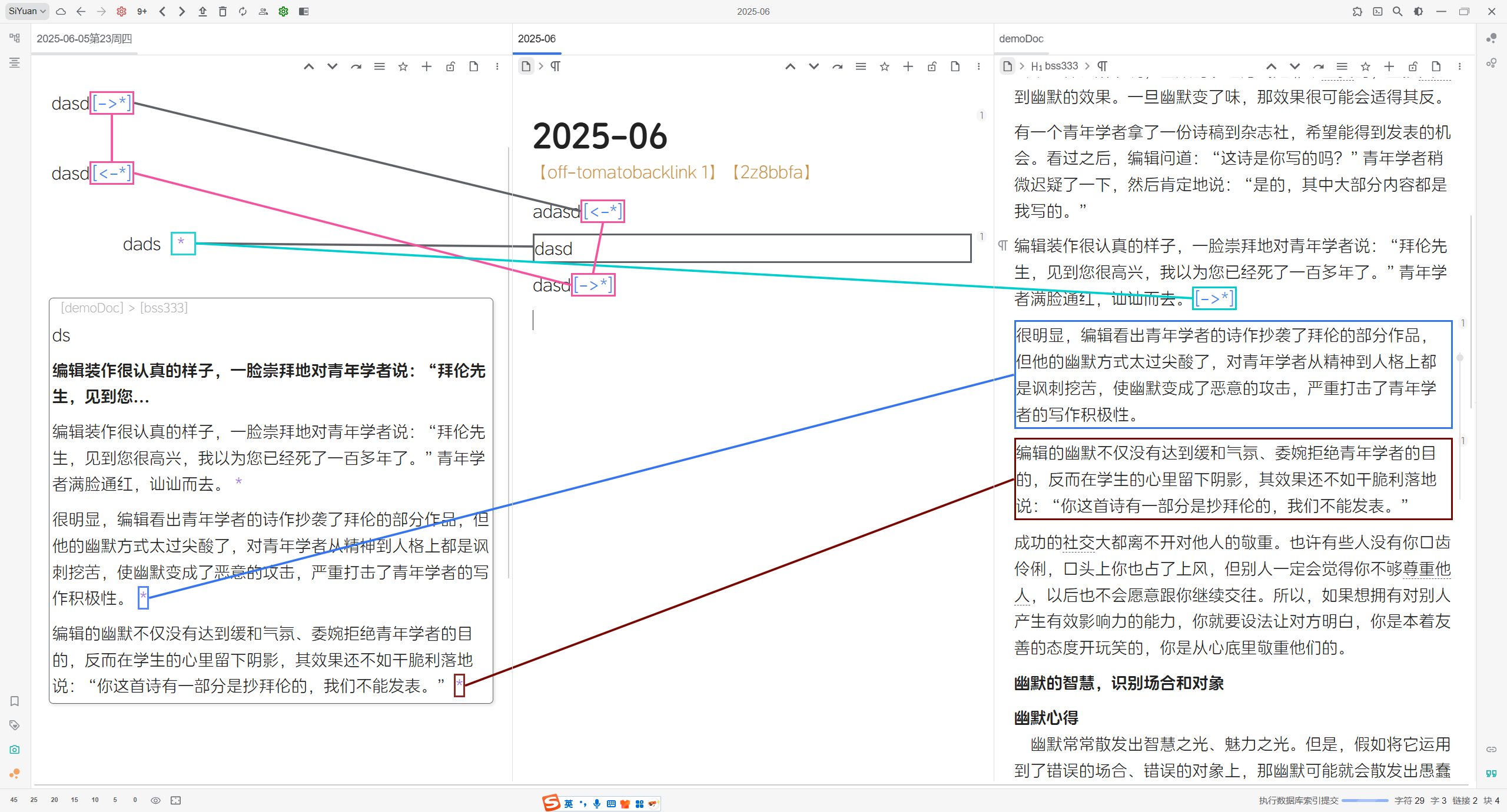Open the file tree panel in left dock
The height and width of the screenshot is (812, 1507).
[15, 38]
